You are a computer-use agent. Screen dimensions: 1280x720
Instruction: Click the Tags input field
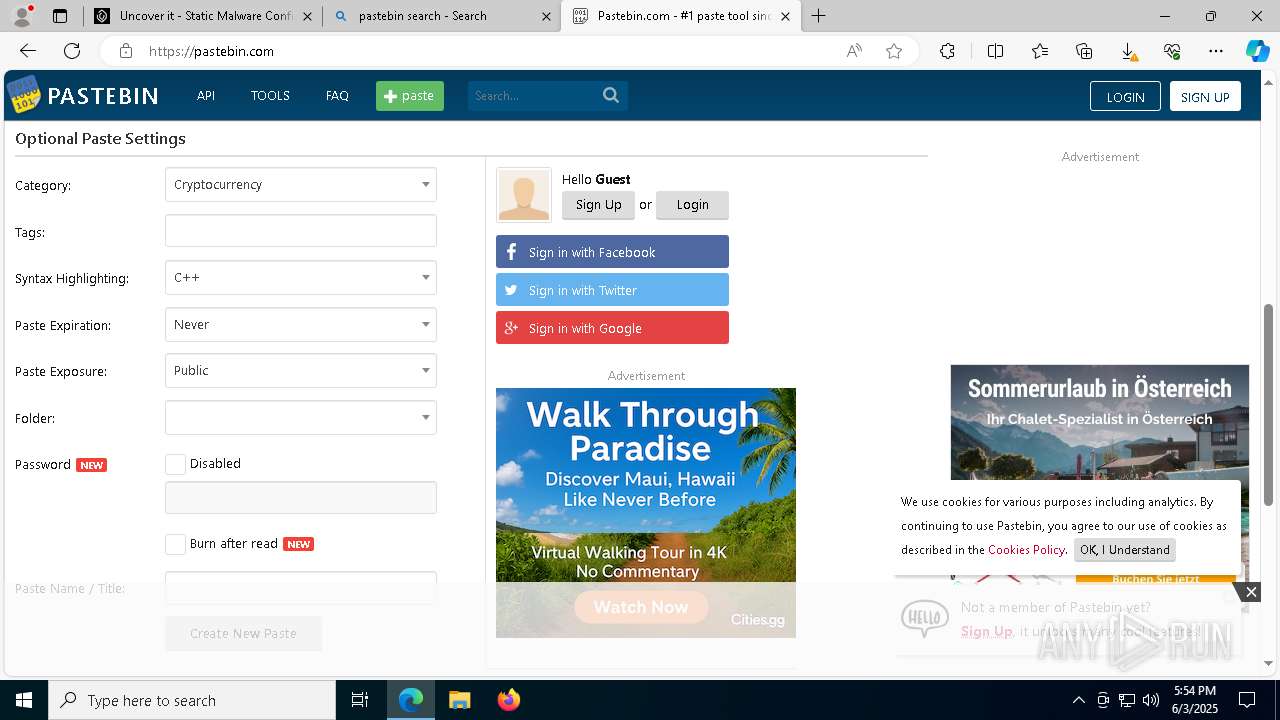tap(301, 231)
